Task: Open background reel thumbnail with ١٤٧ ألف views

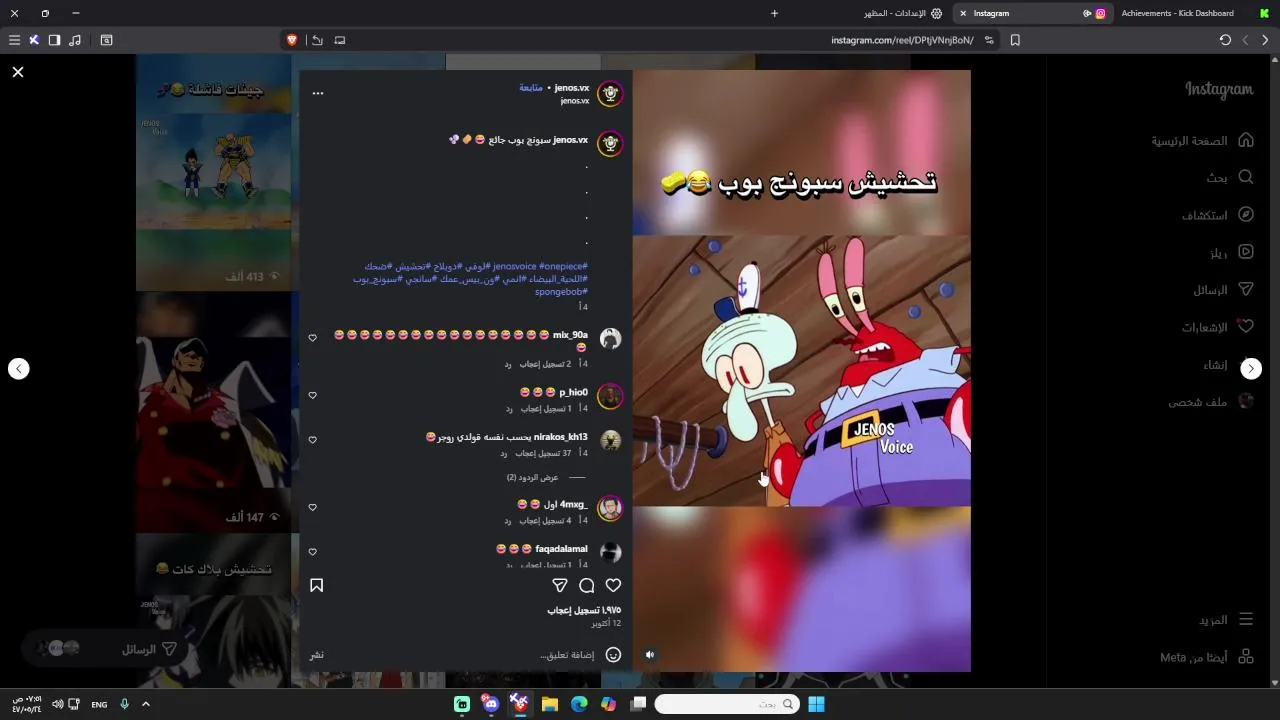Action: pos(214,412)
